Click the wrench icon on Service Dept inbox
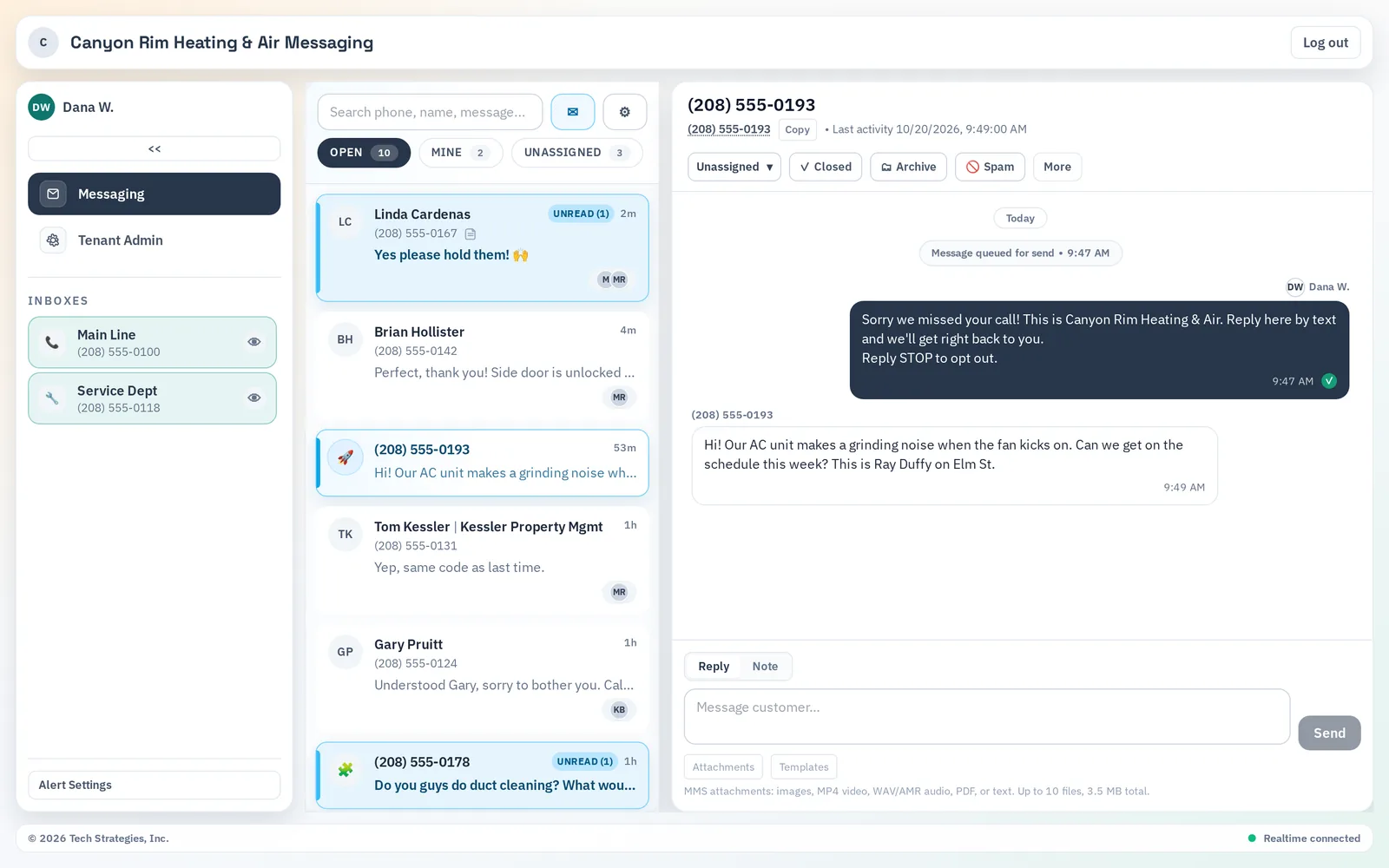Screen dimensions: 1389x868 [52, 398]
